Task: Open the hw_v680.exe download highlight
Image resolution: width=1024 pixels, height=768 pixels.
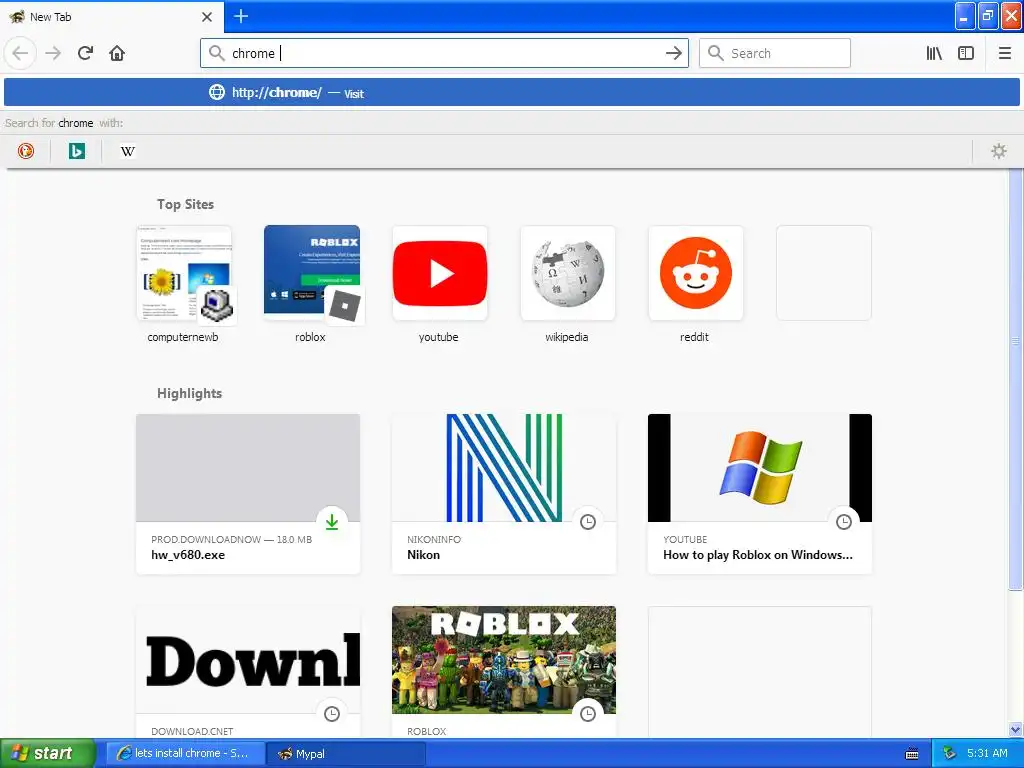Action: point(248,494)
